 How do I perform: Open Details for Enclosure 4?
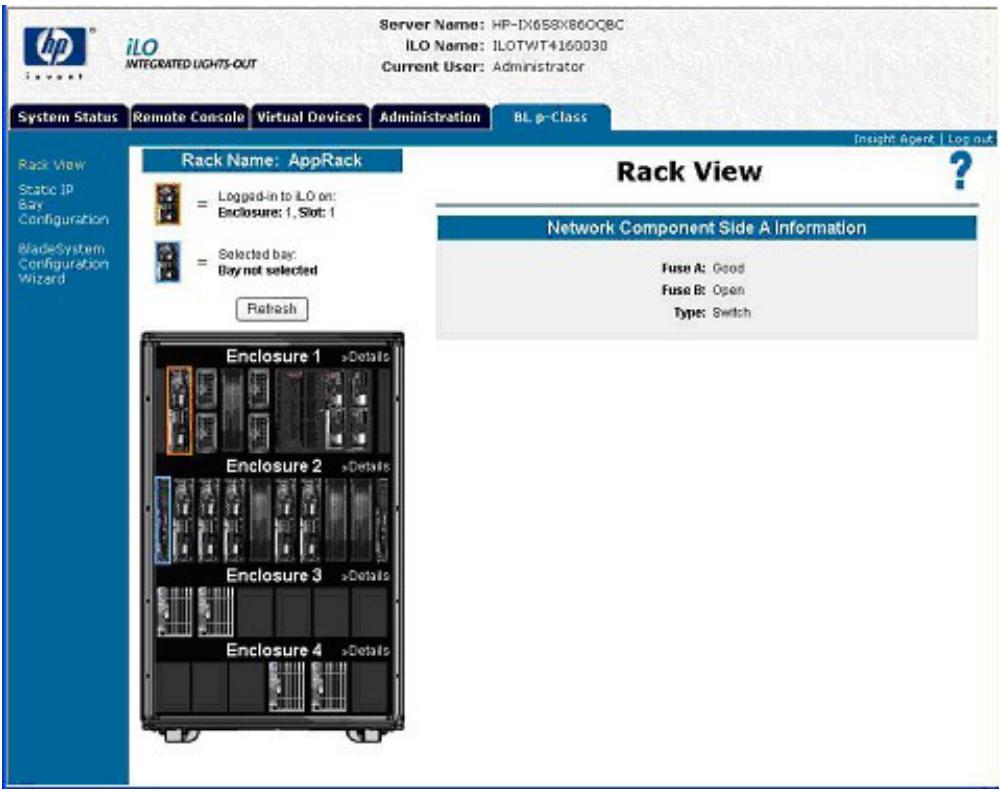coord(365,651)
